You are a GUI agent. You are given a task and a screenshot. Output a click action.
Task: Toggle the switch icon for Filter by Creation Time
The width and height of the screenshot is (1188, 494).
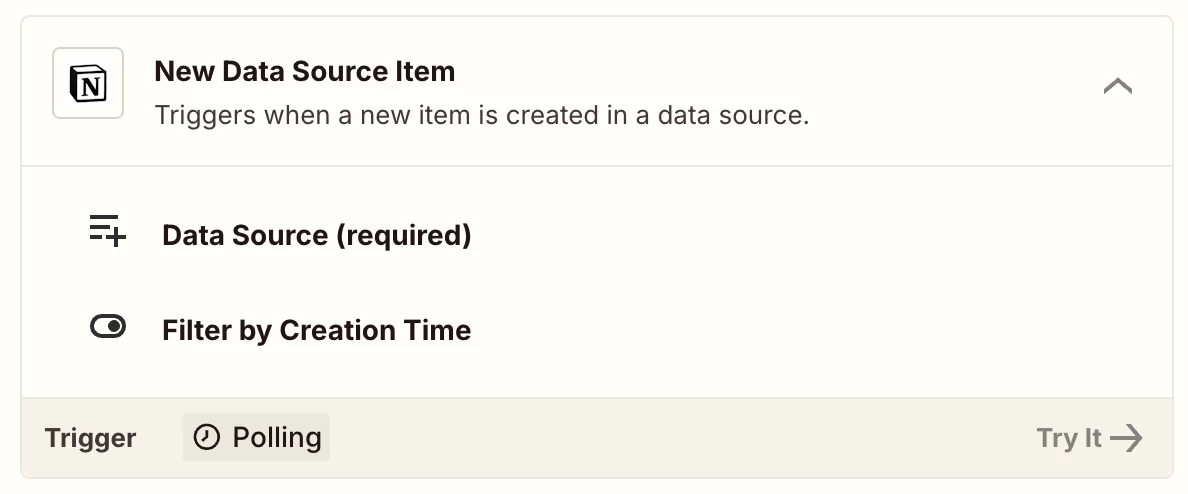click(x=107, y=327)
